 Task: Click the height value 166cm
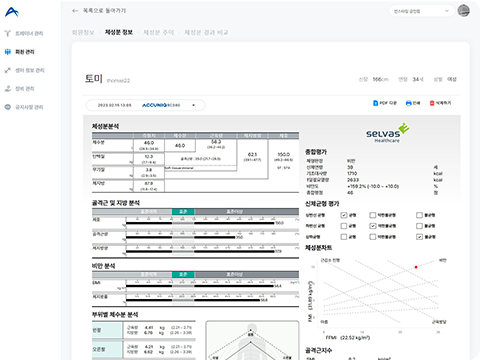[380, 79]
